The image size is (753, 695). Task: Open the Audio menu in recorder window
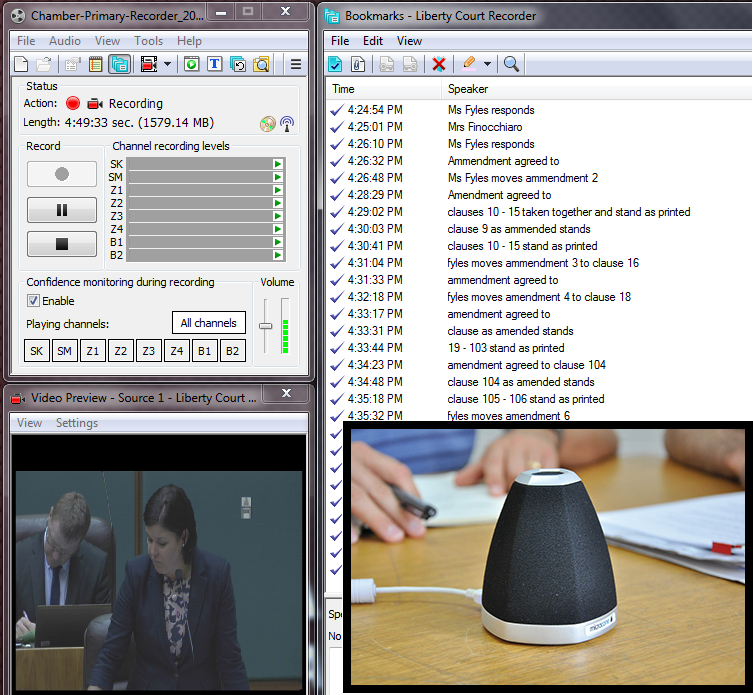(65, 41)
